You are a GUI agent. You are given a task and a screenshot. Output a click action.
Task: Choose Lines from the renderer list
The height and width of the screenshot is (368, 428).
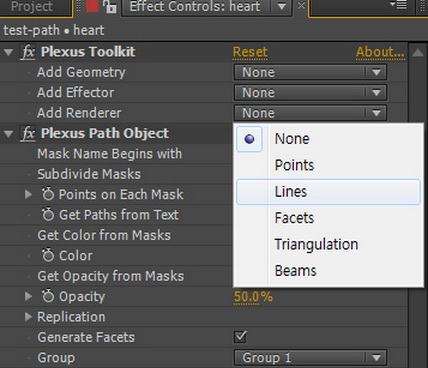[x=328, y=192]
